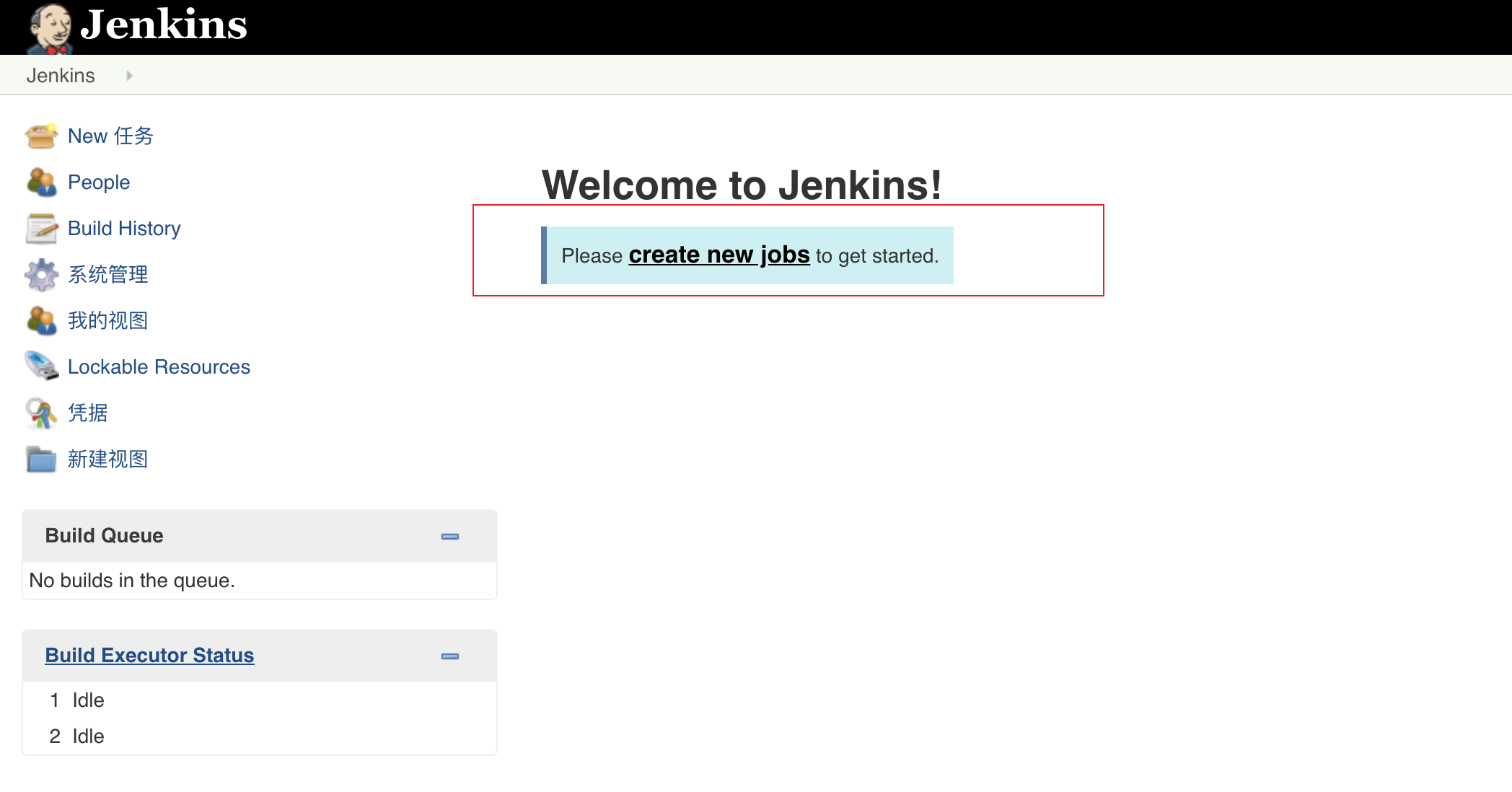Select executor 1 Idle row

[260, 700]
